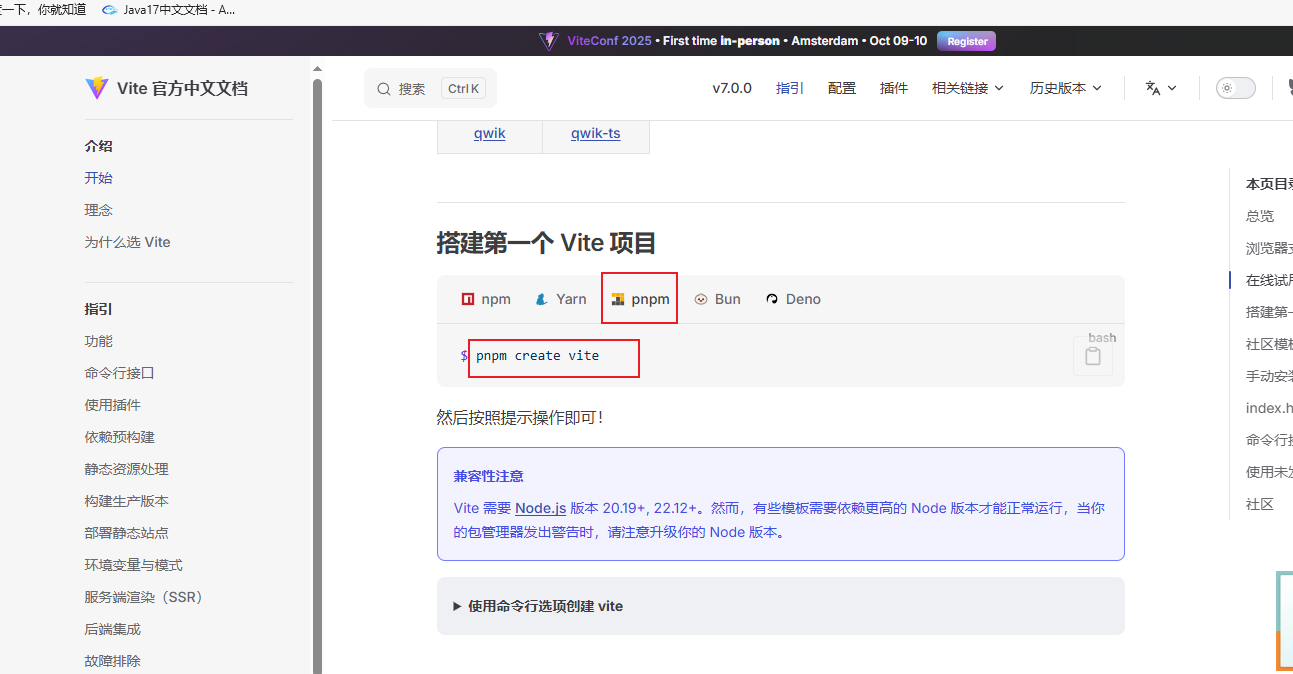Open 命令行接口 in the sidebar
The width and height of the screenshot is (1293, 674).
pos(120,373)
